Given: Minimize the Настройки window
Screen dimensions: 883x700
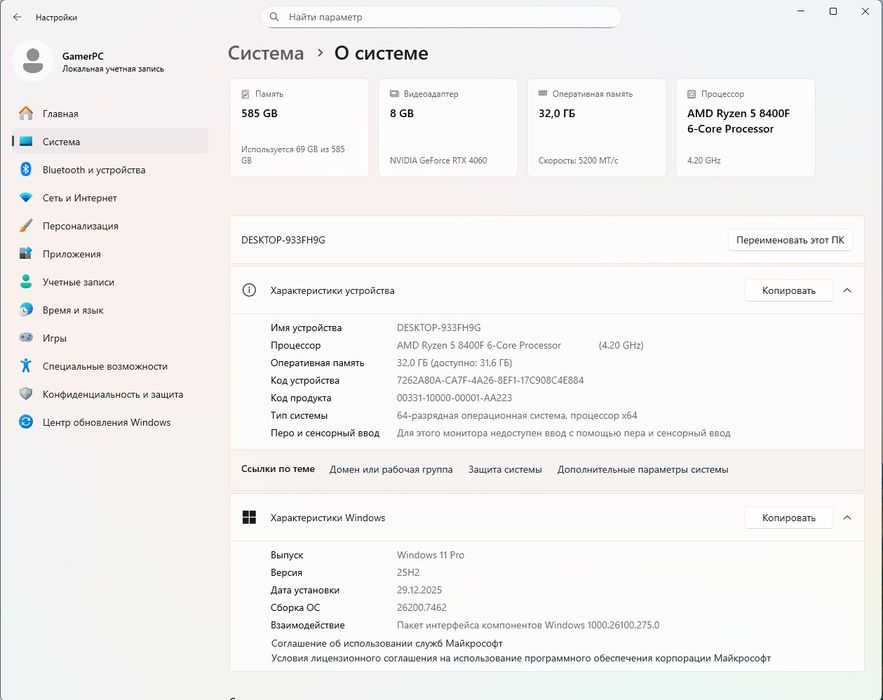Looking at the screenshot, I should pos(801,11).
